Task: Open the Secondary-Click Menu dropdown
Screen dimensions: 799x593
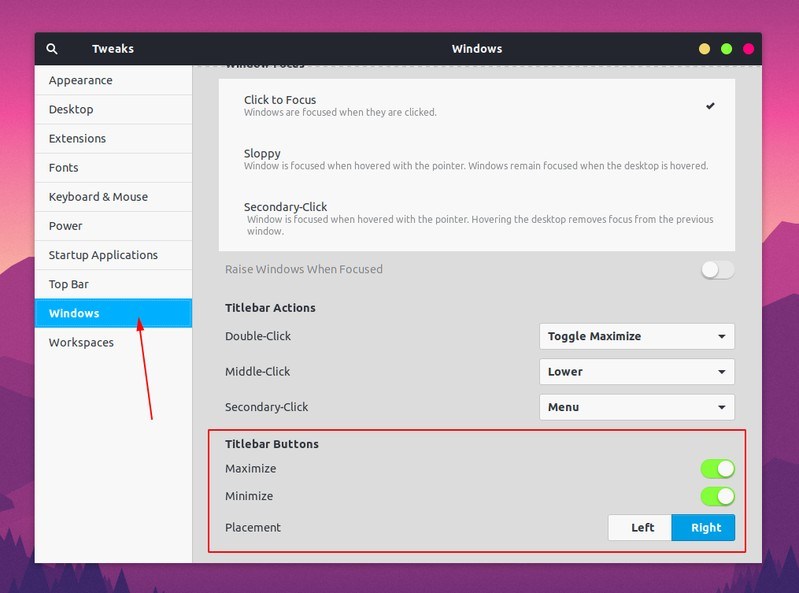Action: (636, 408)
